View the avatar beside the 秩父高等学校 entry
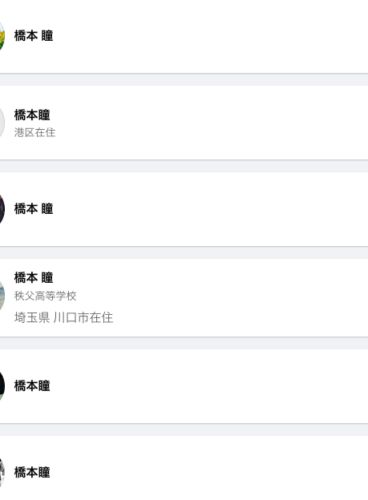The width and height of the screenshot is (368, 500). pyautogui.click(x=2, y=296)
